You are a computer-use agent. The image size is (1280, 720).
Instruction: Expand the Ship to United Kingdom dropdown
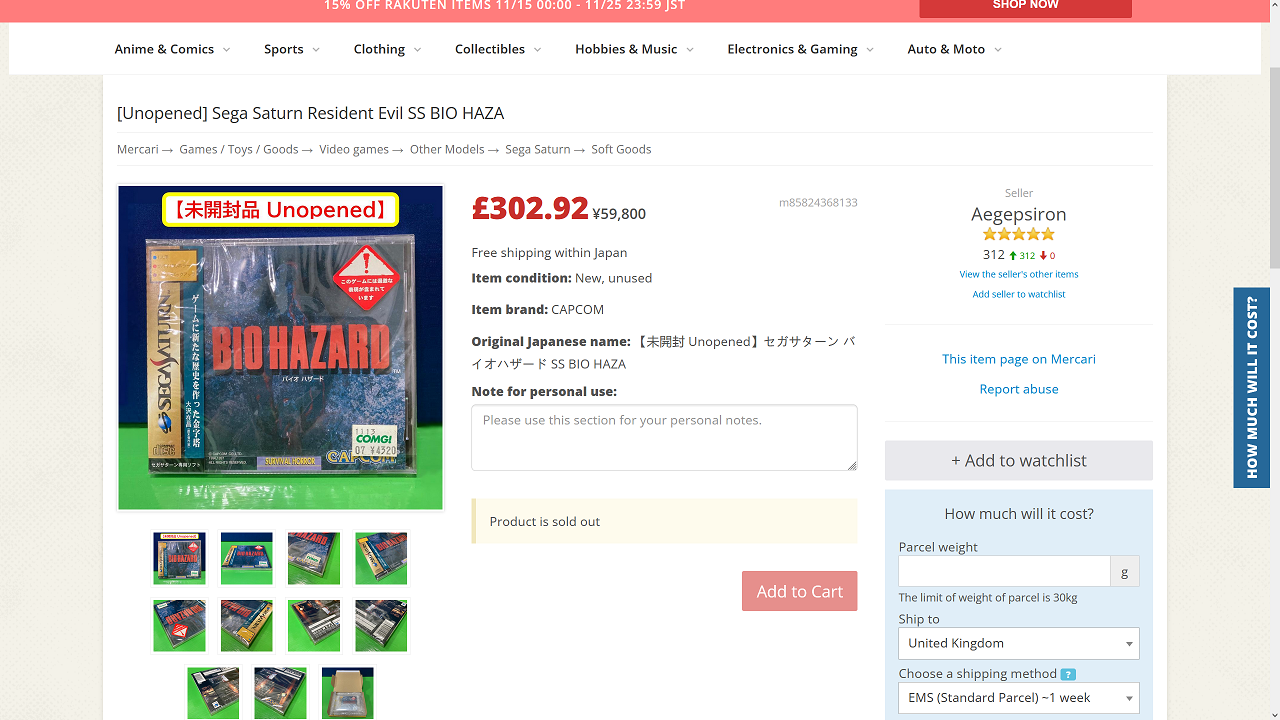click(x=1018, y=643)
